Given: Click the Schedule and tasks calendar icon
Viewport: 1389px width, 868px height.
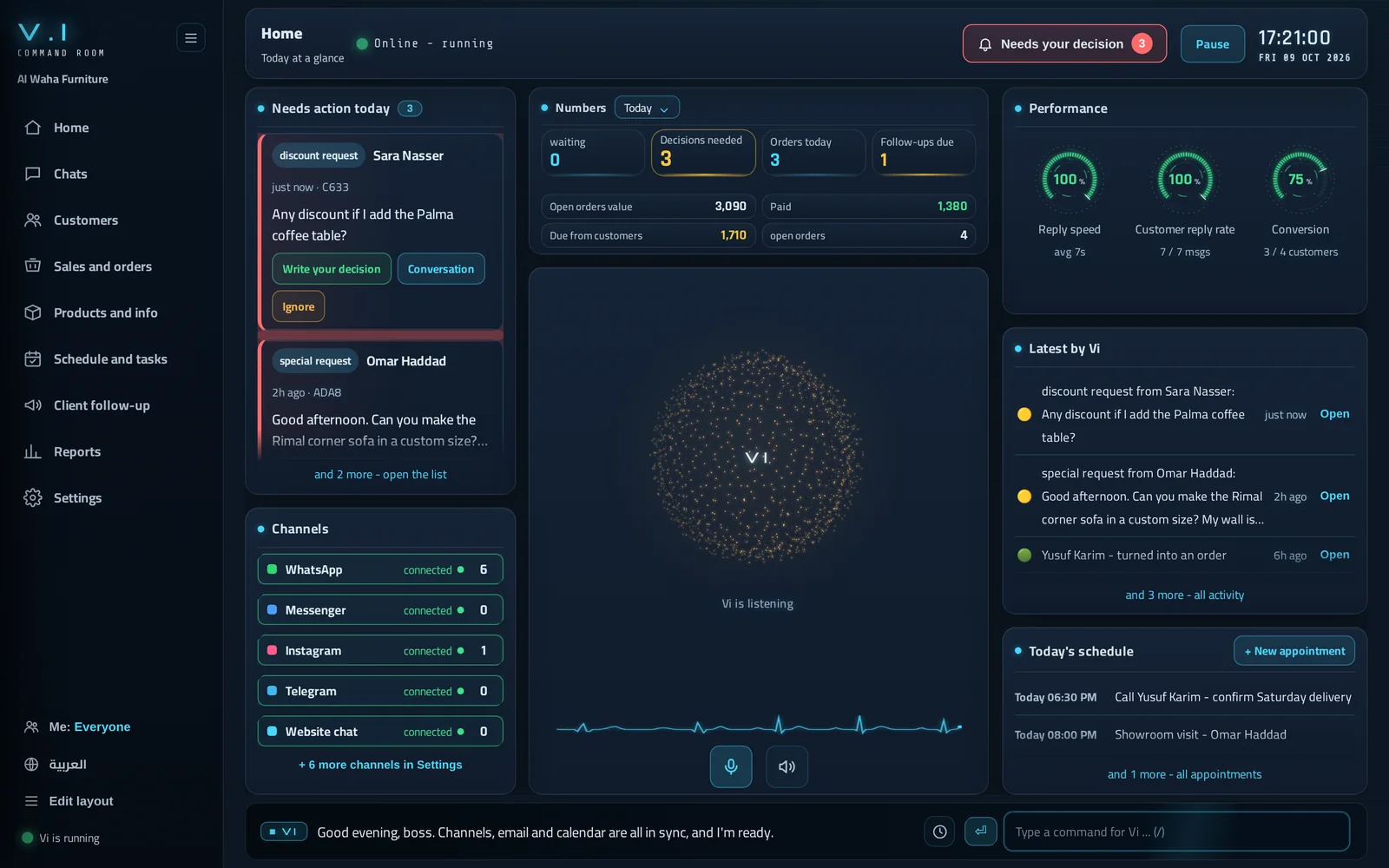Looking at the screenshot, I should pos(33,359).
